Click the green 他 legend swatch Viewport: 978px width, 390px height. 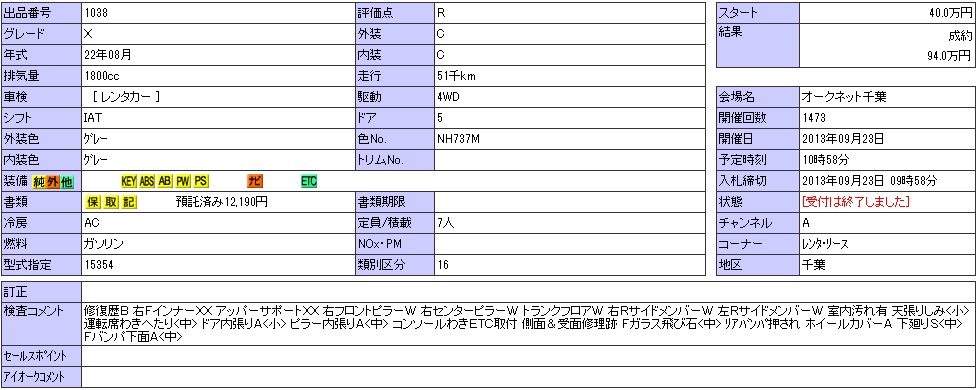67,182
